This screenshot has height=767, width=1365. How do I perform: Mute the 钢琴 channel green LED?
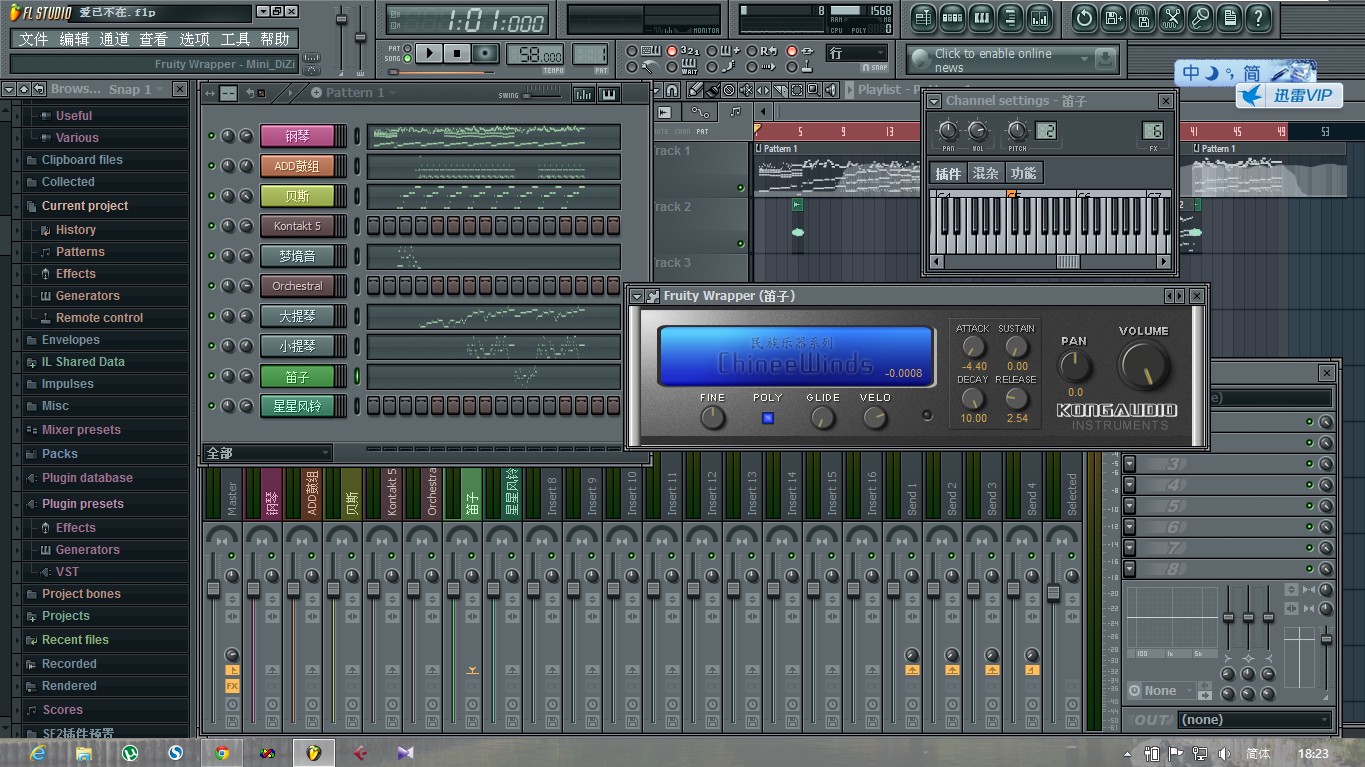(x=211, y=136)
